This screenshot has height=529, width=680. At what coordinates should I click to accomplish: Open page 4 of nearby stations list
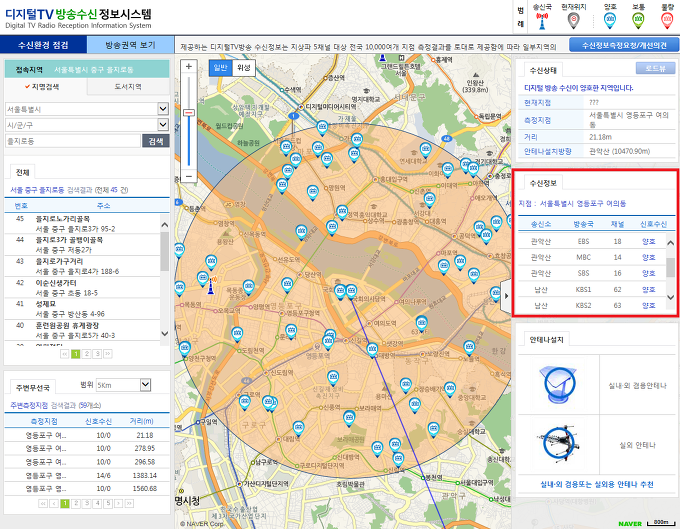(x=97, y=503)
